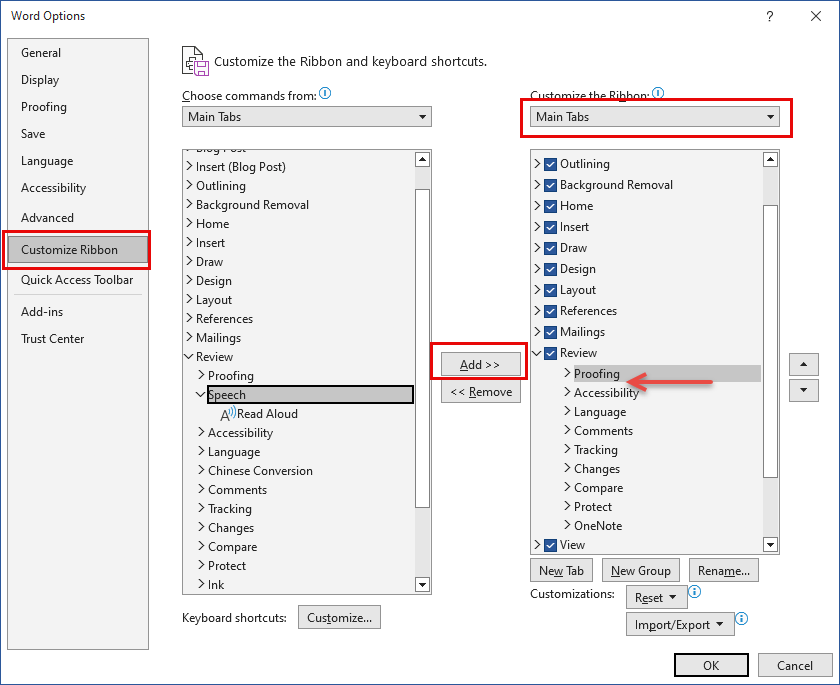Click the Add button
840x685 pixels.
(x=480, y=363)
